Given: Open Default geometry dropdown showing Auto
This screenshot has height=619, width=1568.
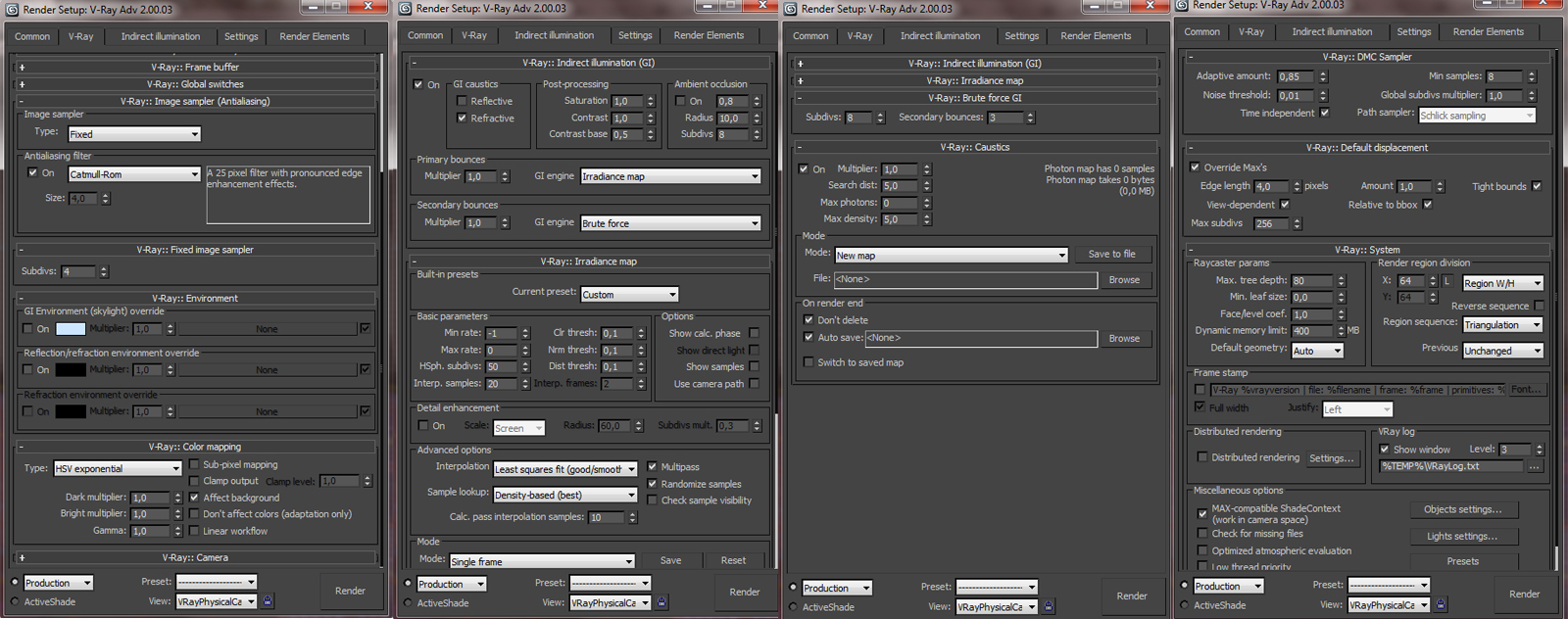Looking at the screenshot, I should [x=1317, y=351].
